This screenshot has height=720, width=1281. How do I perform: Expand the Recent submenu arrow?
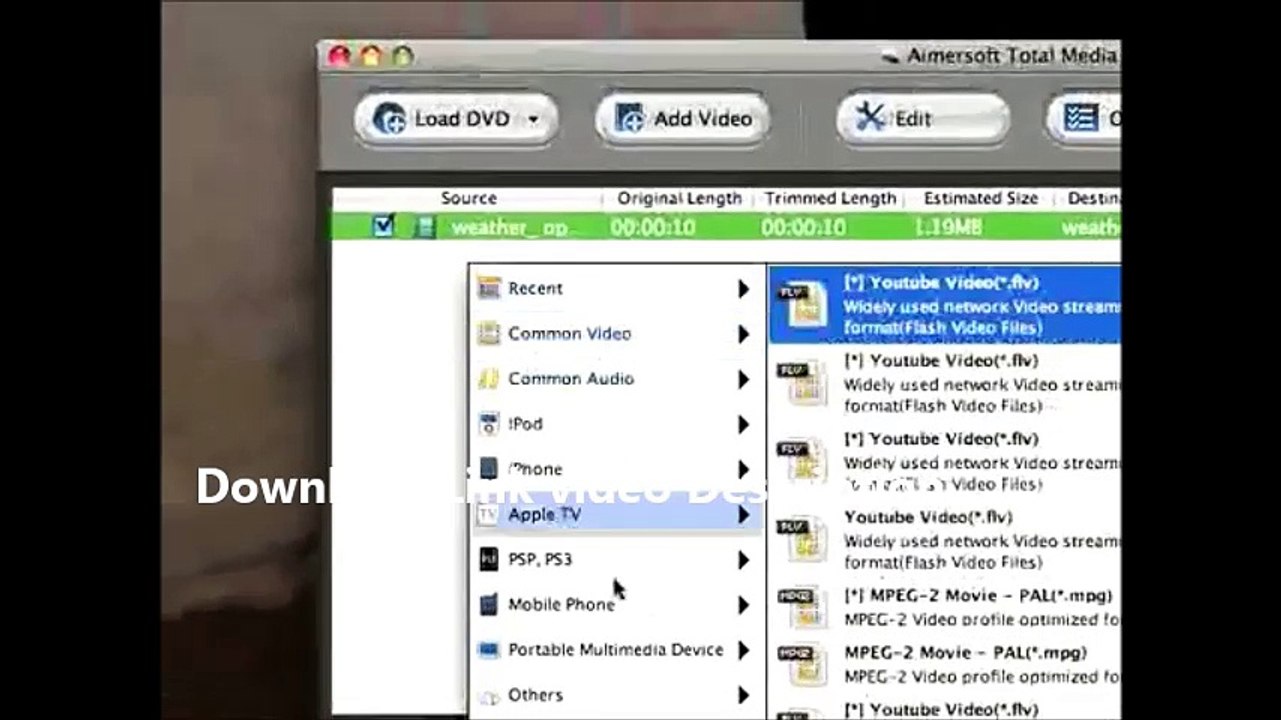(743, 289)
